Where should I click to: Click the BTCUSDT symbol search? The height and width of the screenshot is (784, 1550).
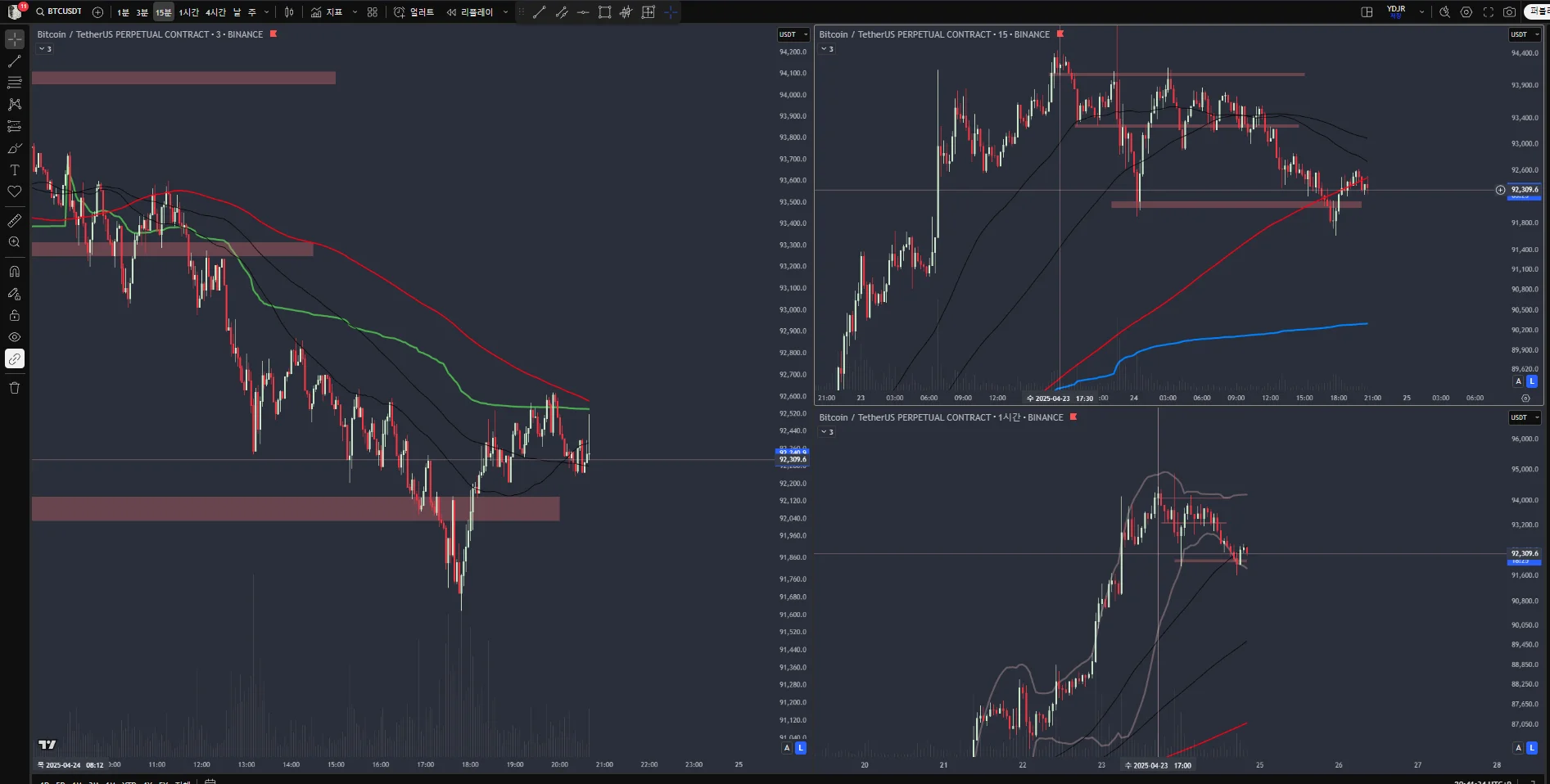click(59, 11)
